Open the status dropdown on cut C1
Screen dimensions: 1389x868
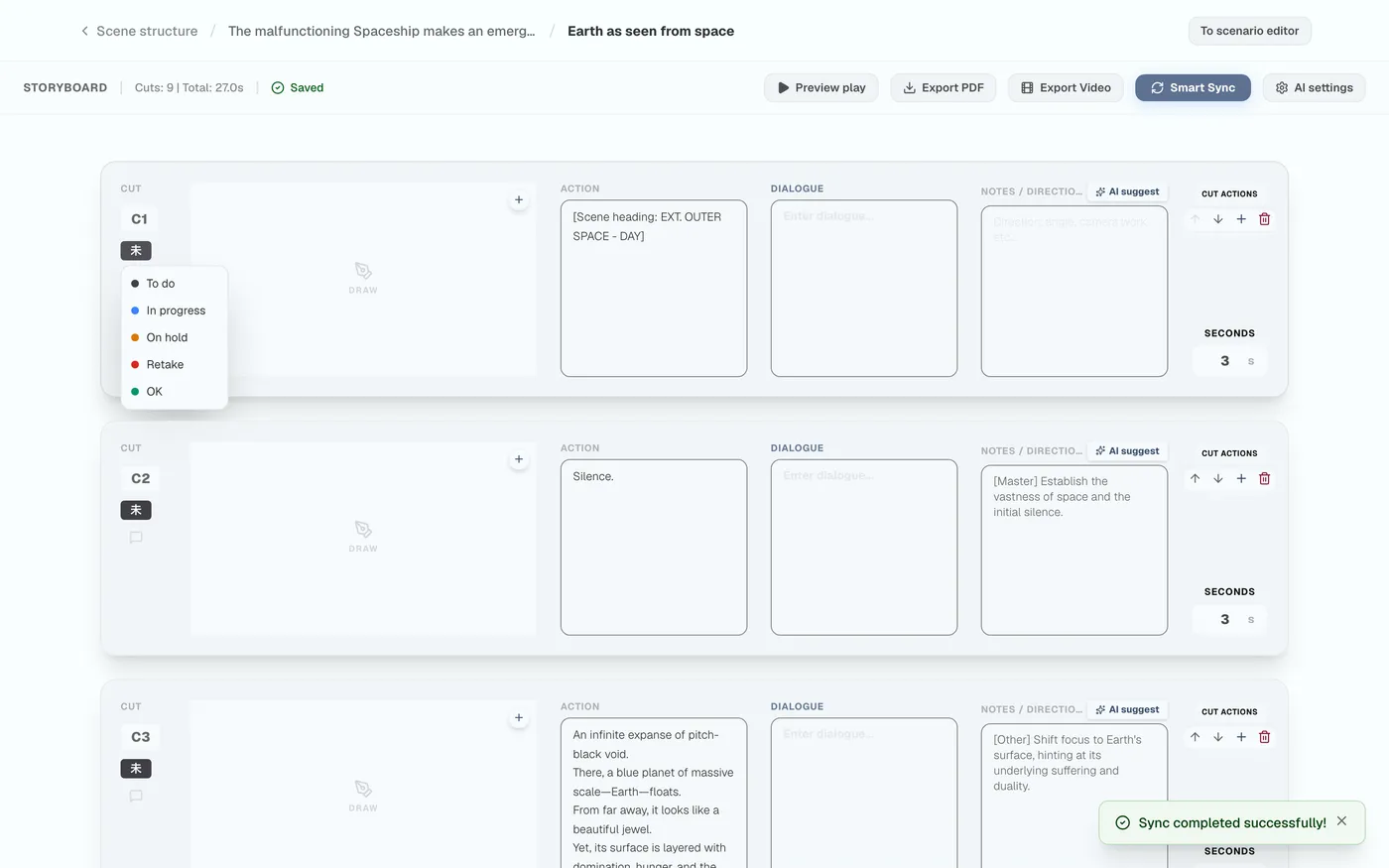[136, 250]
